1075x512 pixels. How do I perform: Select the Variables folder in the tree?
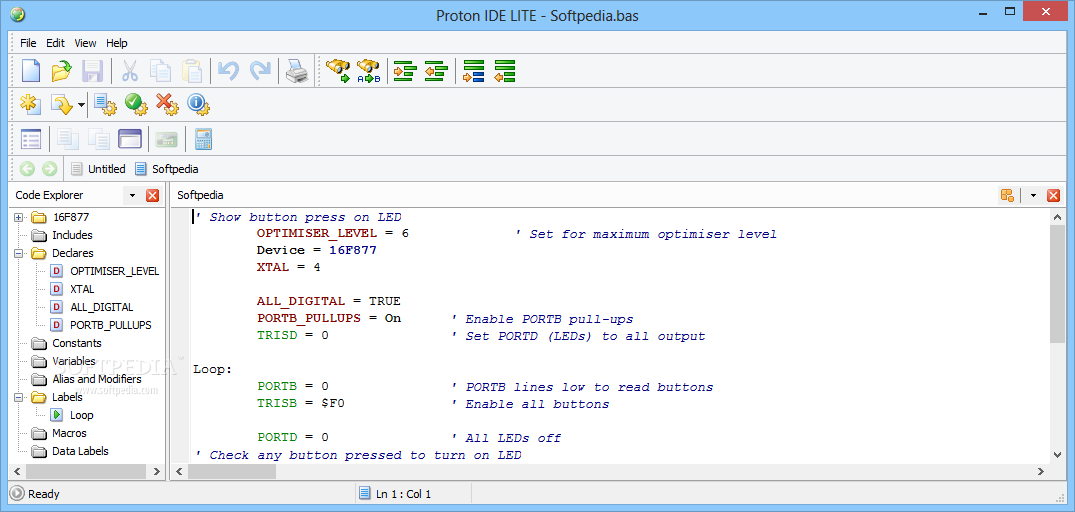[73, 361]
